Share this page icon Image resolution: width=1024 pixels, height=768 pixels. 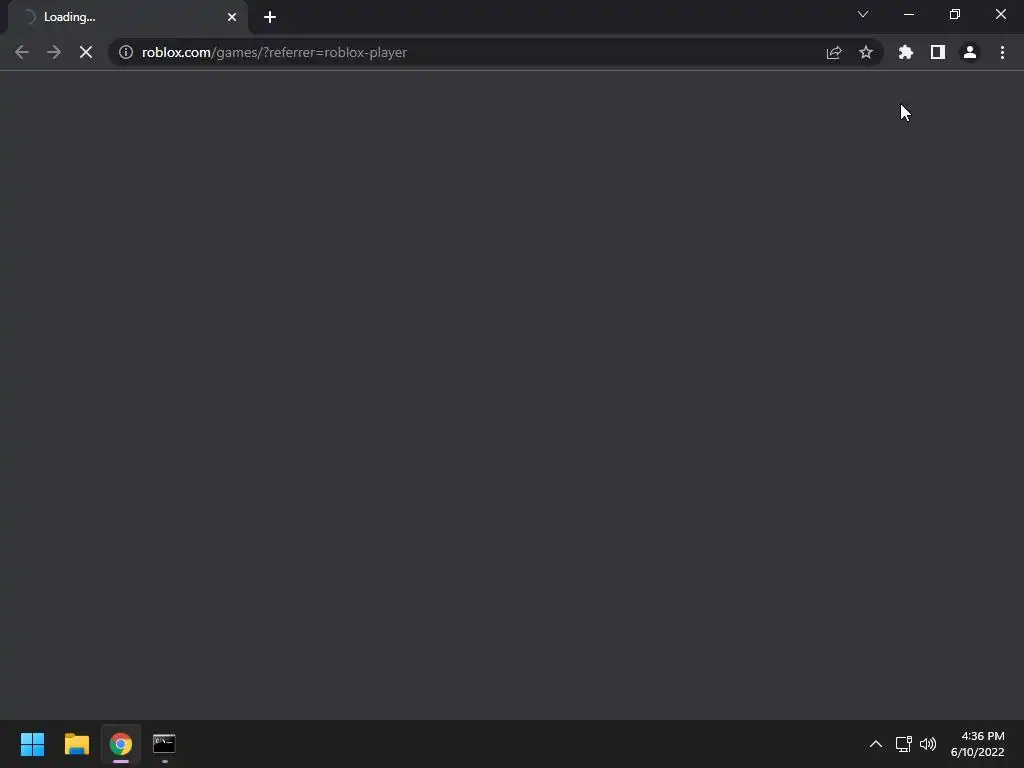833,52
